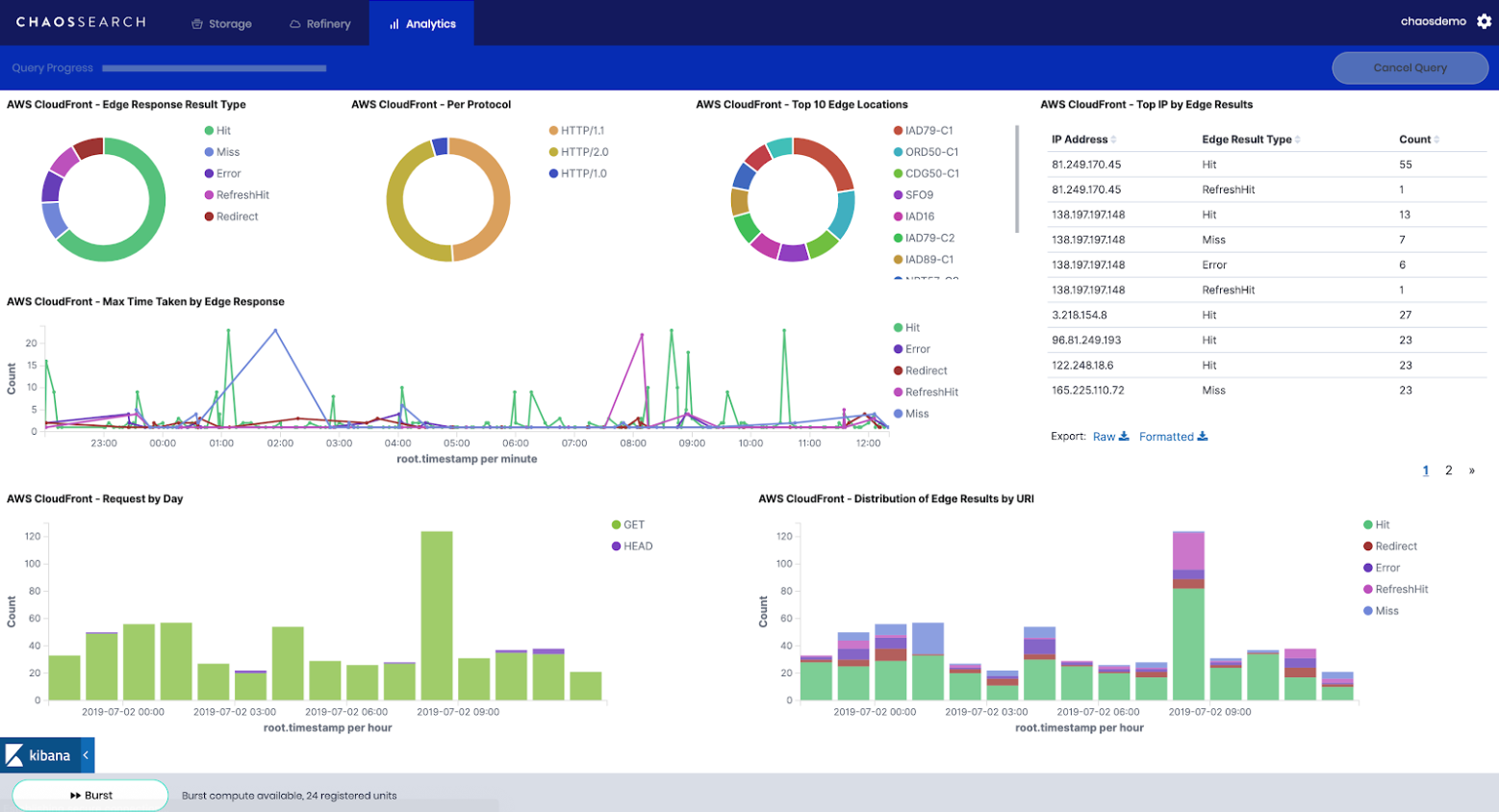Toggle Error in Edge Response Result Type legend

pos(222,174)
